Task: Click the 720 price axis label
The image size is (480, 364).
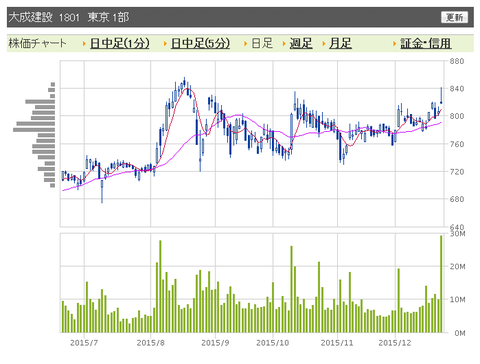Action: [456, 172]
